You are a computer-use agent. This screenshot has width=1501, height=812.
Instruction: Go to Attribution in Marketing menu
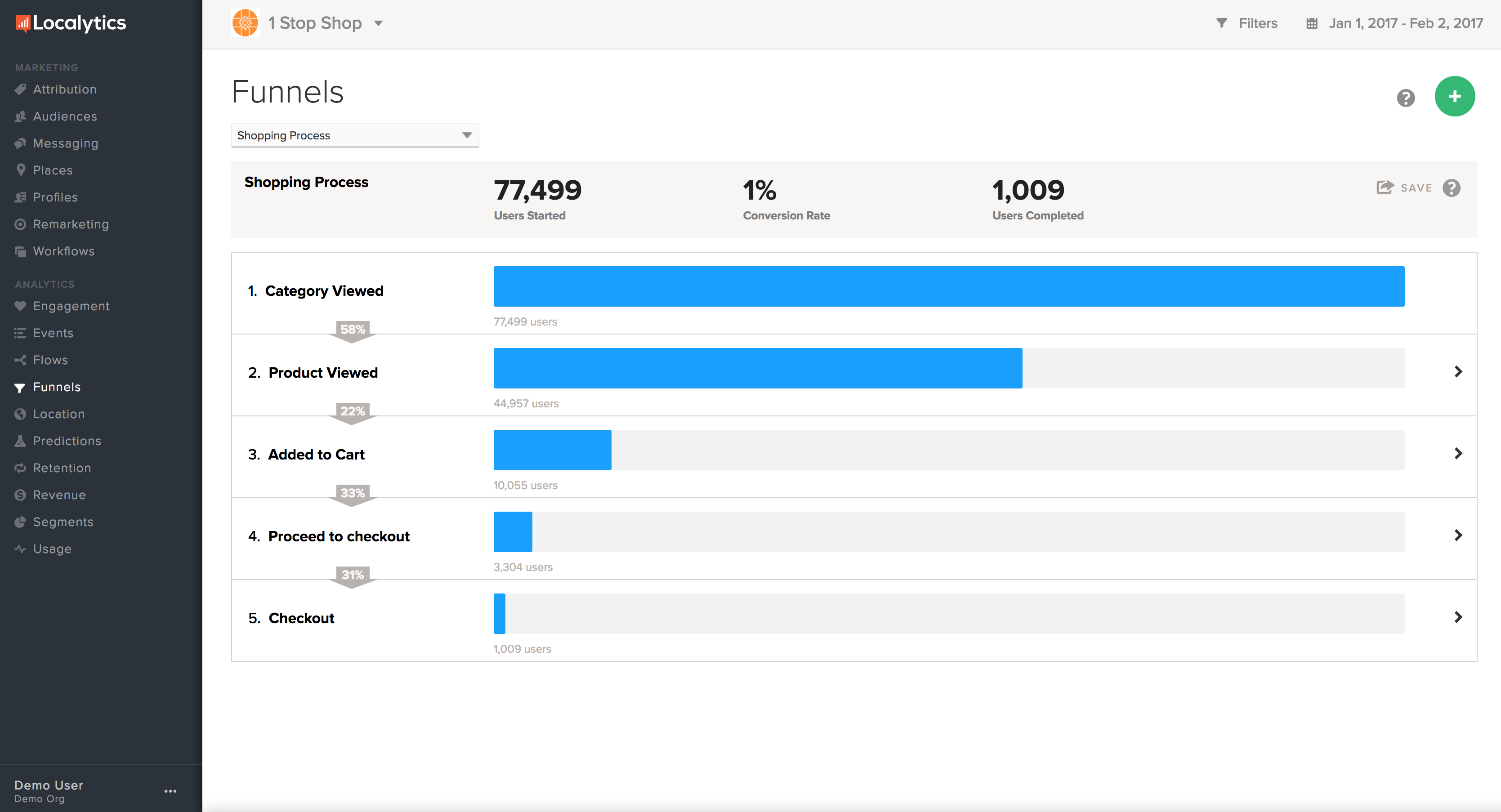pyautogui.click(x=65, y=89)
